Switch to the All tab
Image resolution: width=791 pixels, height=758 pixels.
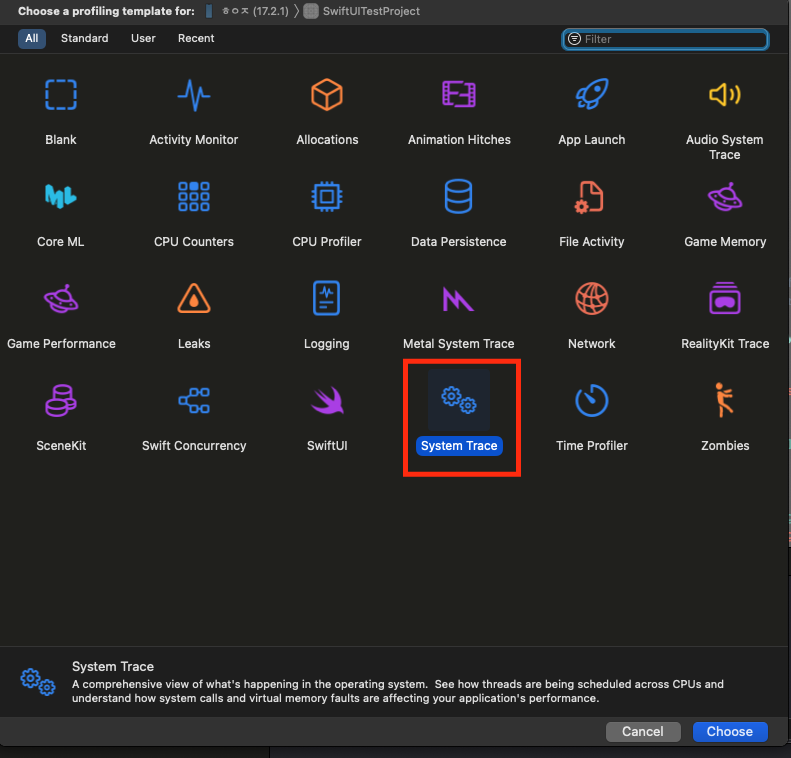coord(32,38)
